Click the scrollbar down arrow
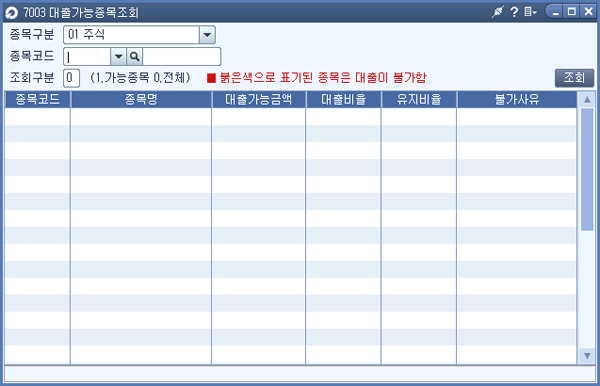600x386 pixels. click(587, 356)
